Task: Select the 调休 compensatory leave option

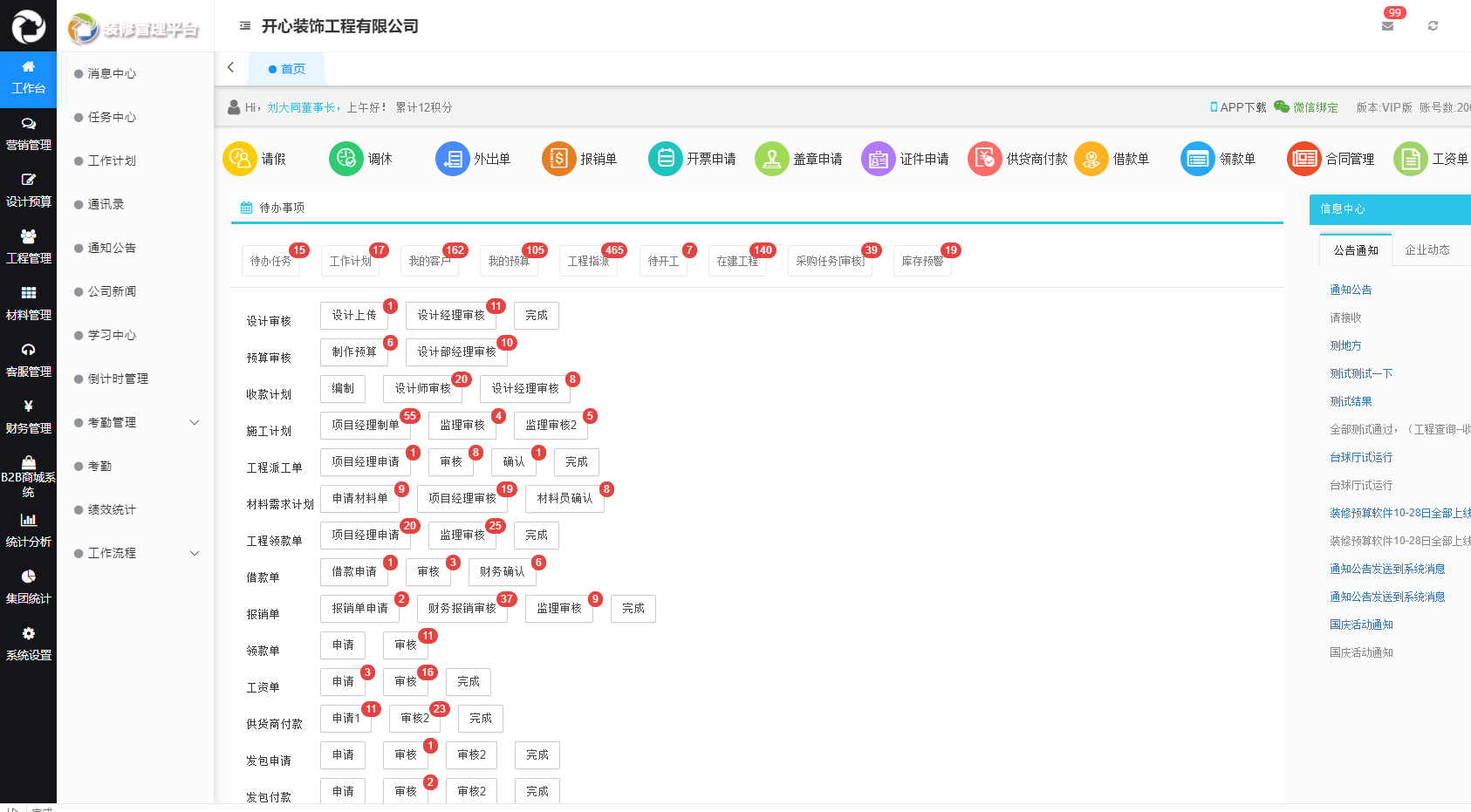Action: point(346,159)
